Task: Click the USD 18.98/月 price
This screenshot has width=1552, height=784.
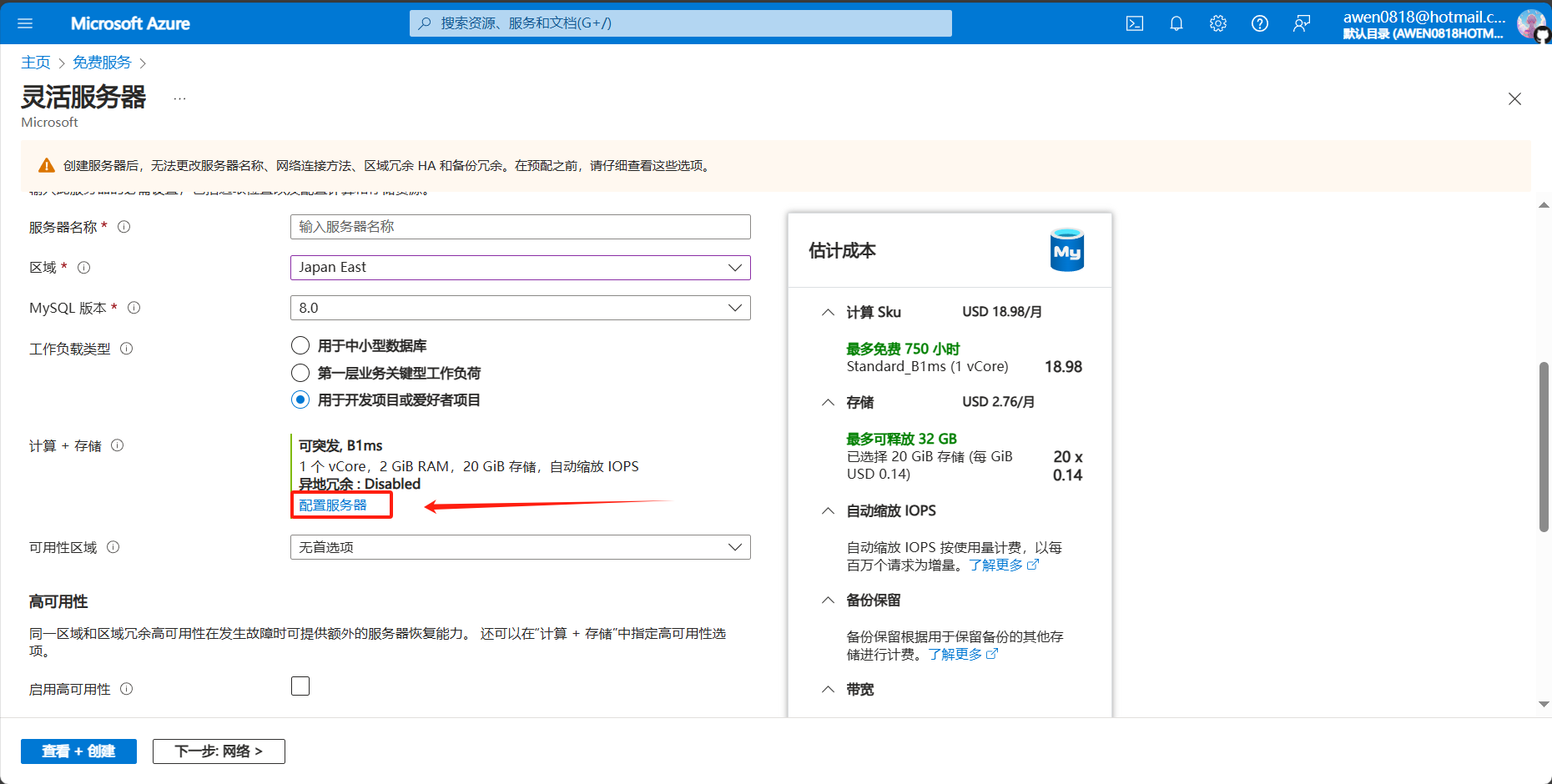Action: [x=1002, y=312]
